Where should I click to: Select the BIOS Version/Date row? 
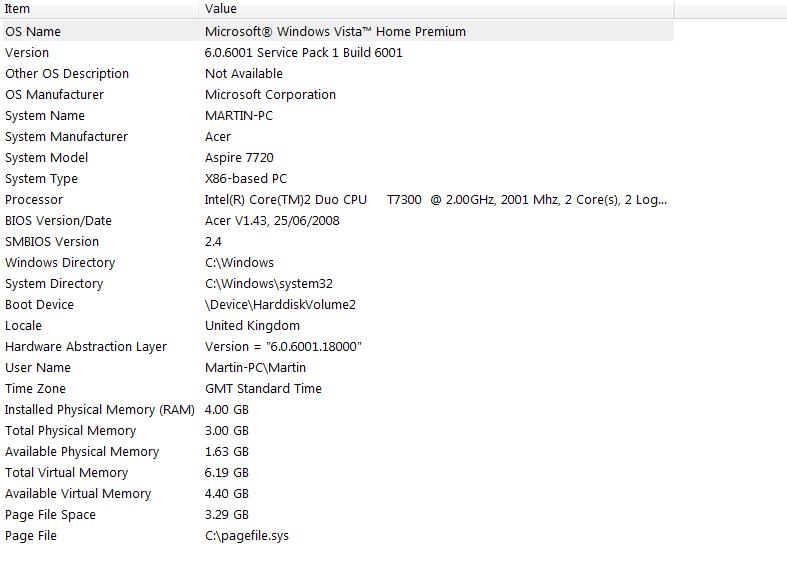(337, 221)
